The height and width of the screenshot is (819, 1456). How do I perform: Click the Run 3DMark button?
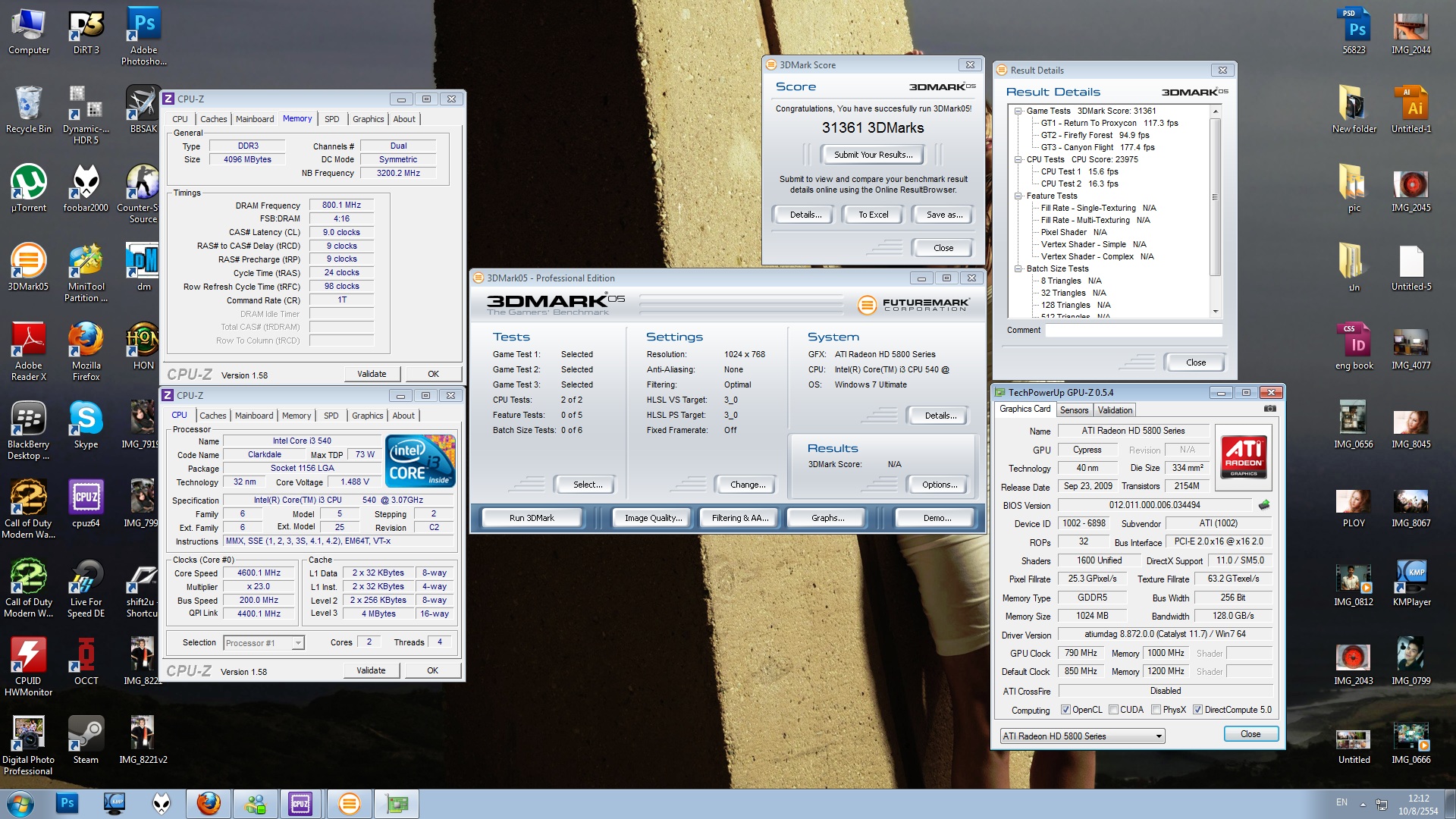coord(532,518)
